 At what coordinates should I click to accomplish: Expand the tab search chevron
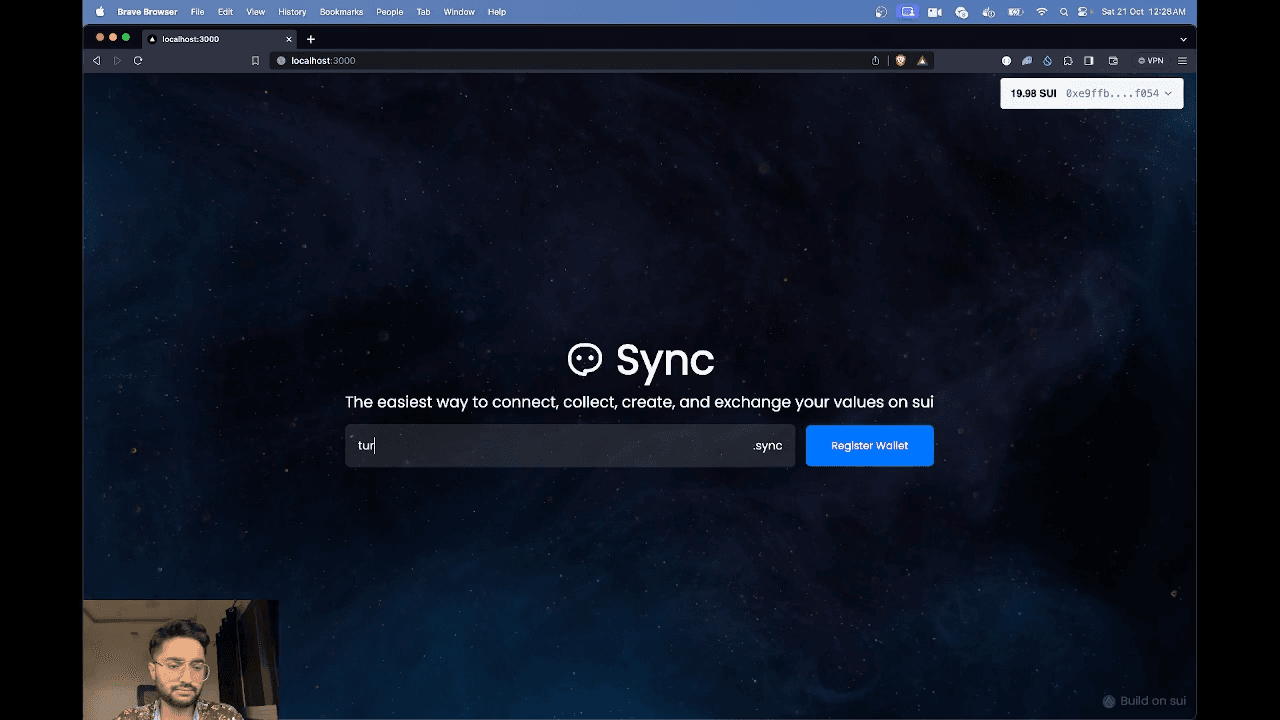(1183, 39)
